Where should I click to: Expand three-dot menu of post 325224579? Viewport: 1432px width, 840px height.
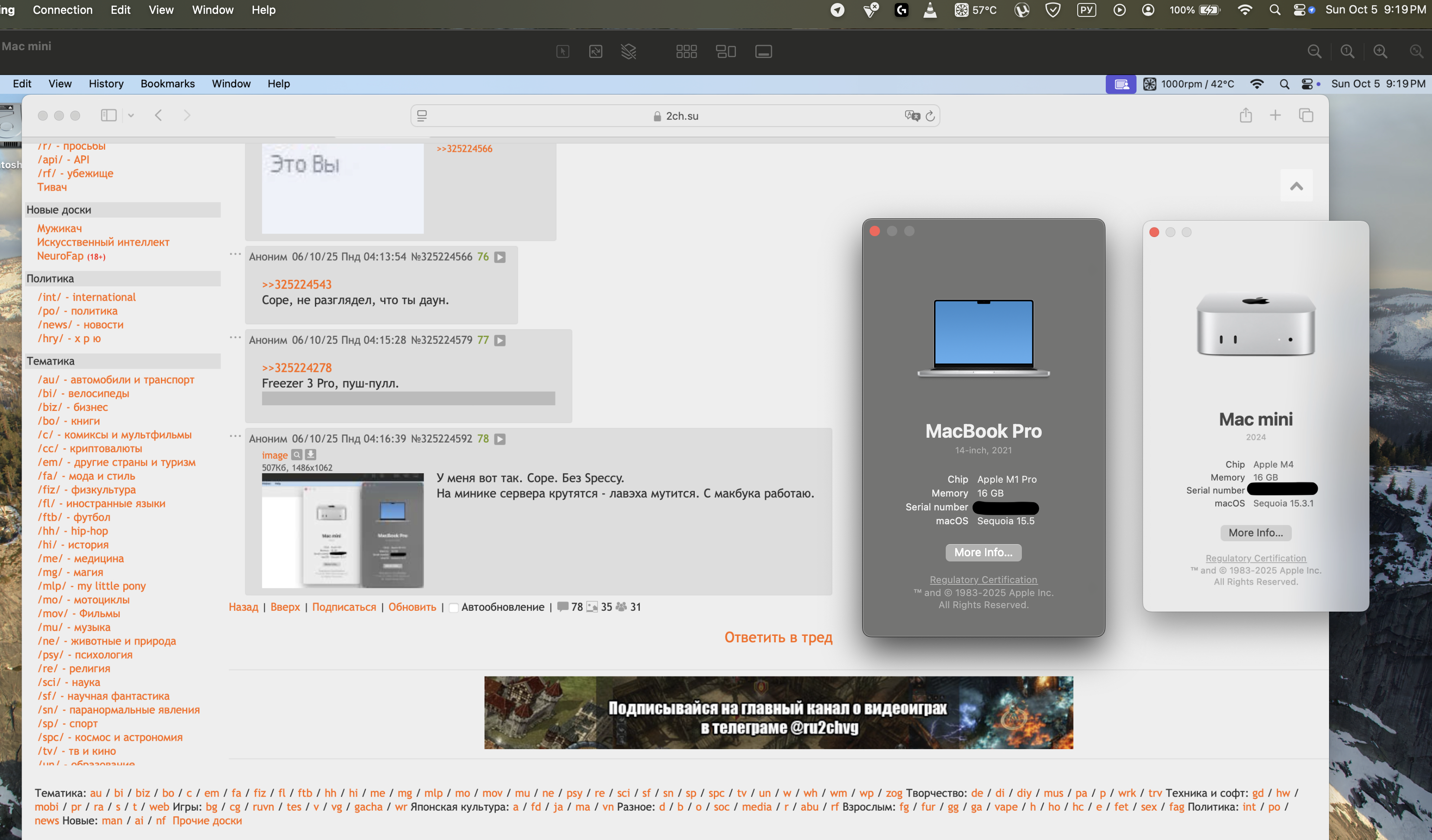[235, 337]
